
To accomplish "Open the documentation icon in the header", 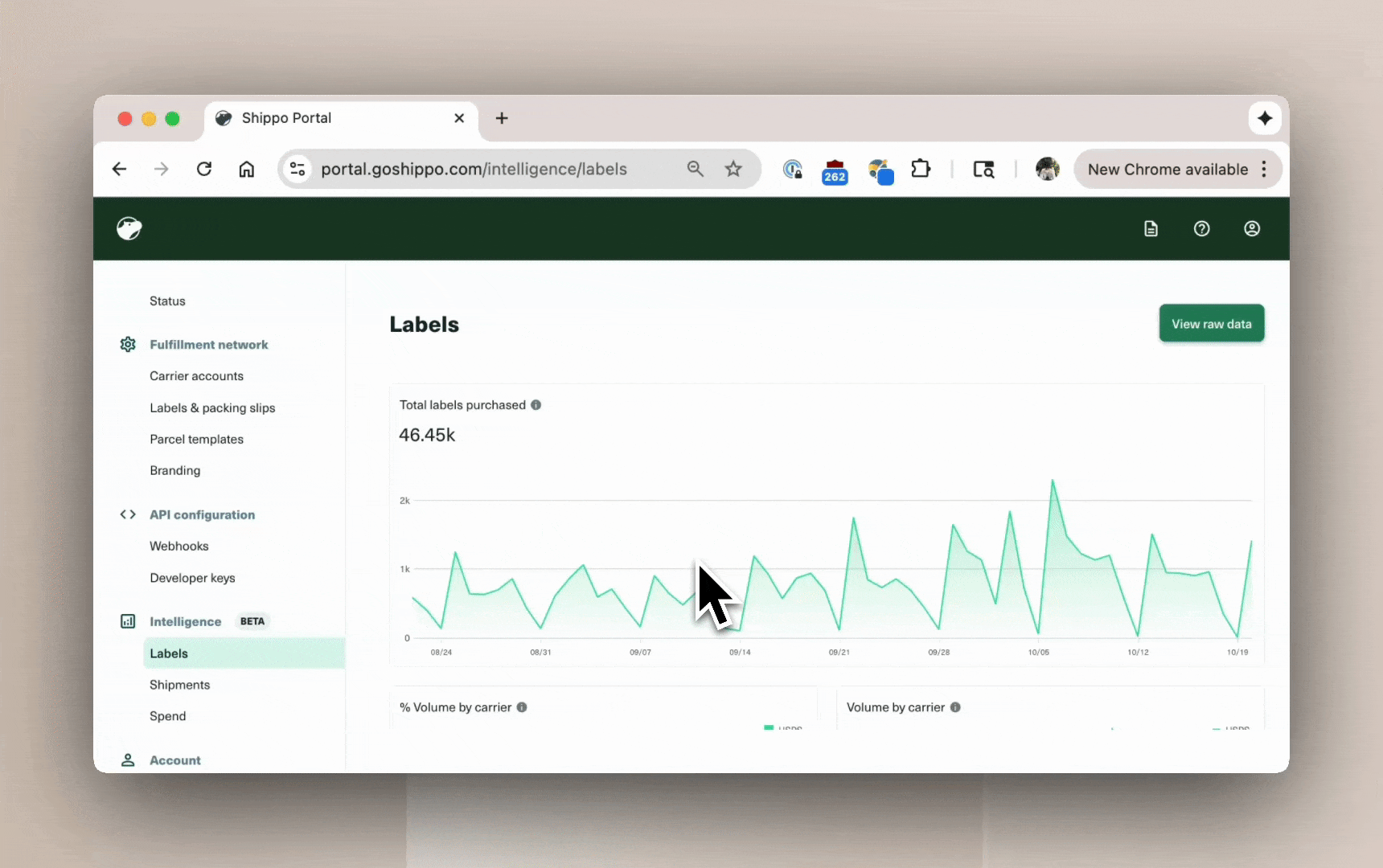I will (x=1151, y=229).
